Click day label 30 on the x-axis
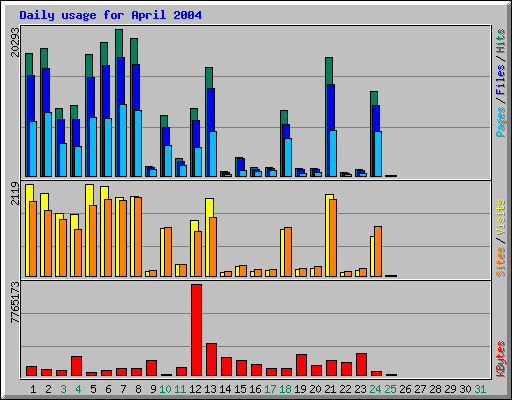 [x=465, y=389]
